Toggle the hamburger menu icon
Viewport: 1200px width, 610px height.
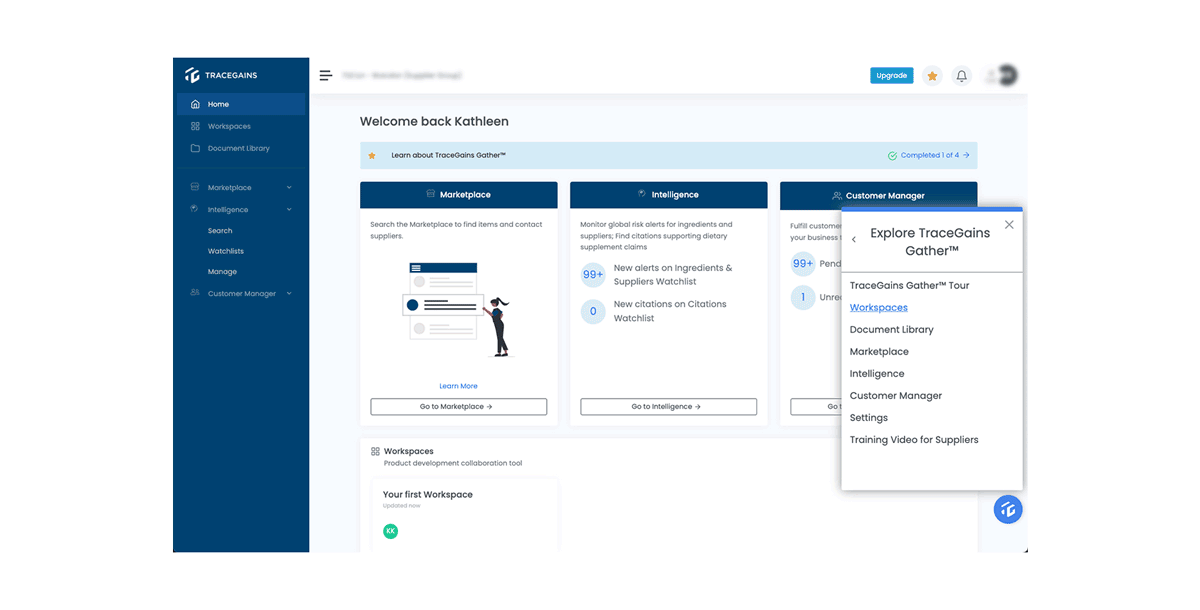pos(326,75)
